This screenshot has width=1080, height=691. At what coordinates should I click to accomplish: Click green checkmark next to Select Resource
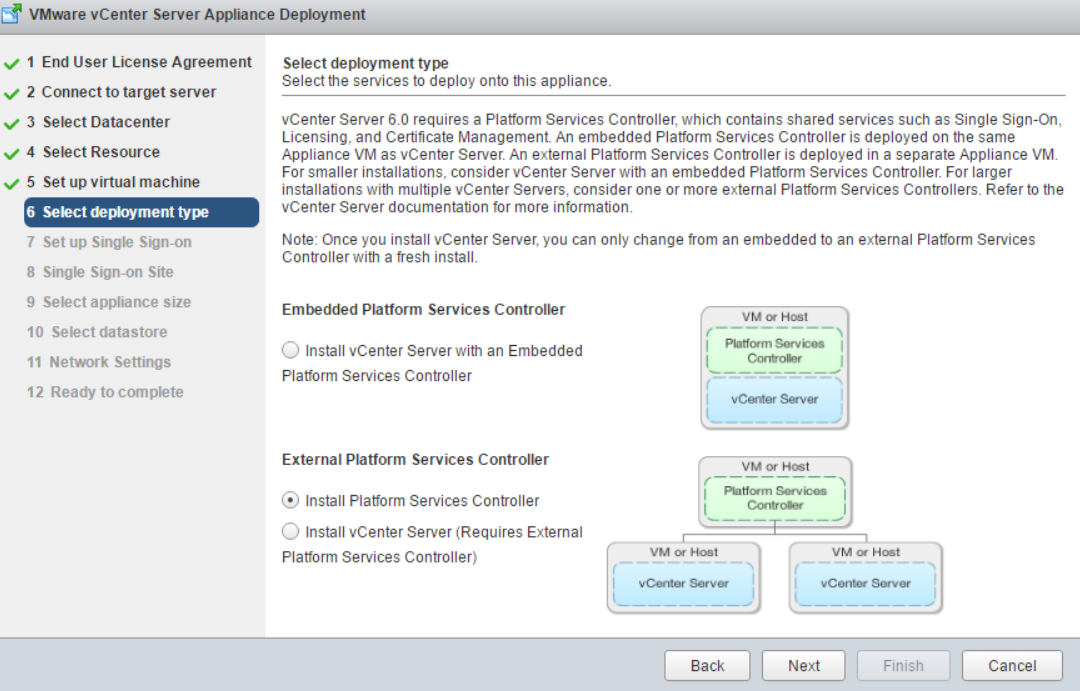point(12,153)
